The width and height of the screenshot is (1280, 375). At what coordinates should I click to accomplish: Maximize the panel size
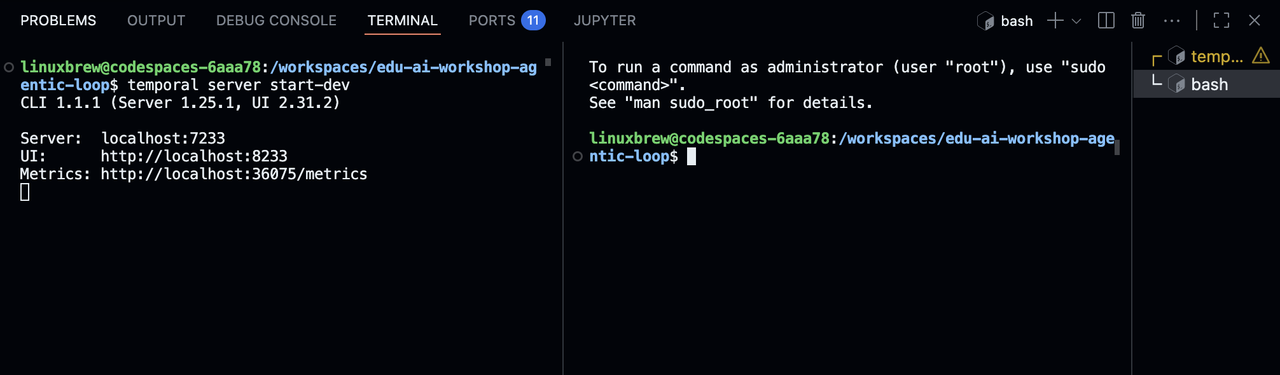(x=1221, y=20)
